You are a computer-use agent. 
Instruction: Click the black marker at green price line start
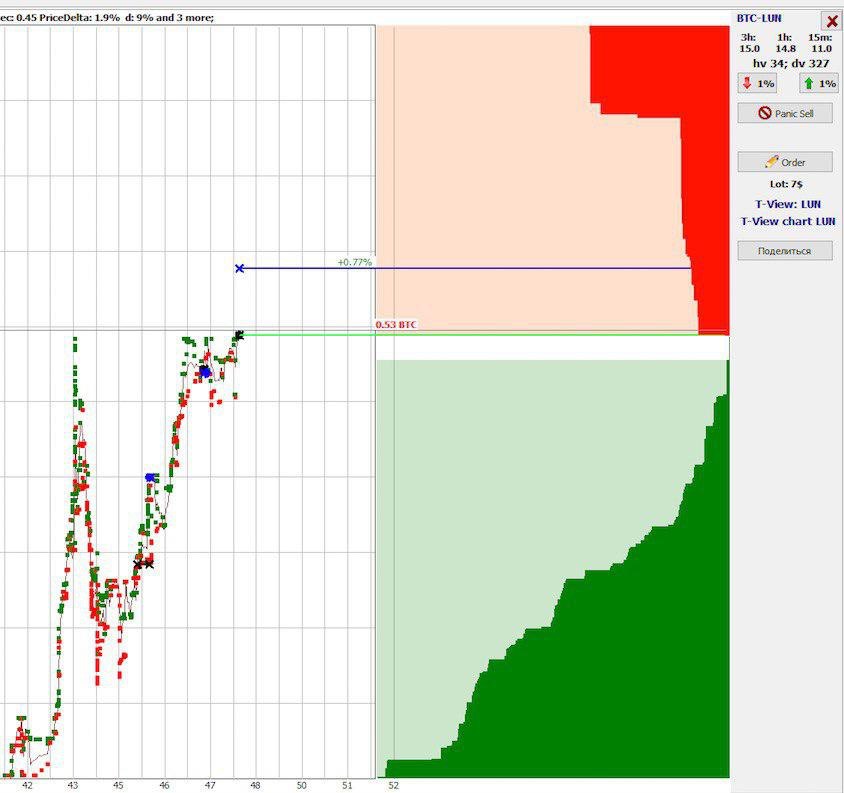click(239, 335)
